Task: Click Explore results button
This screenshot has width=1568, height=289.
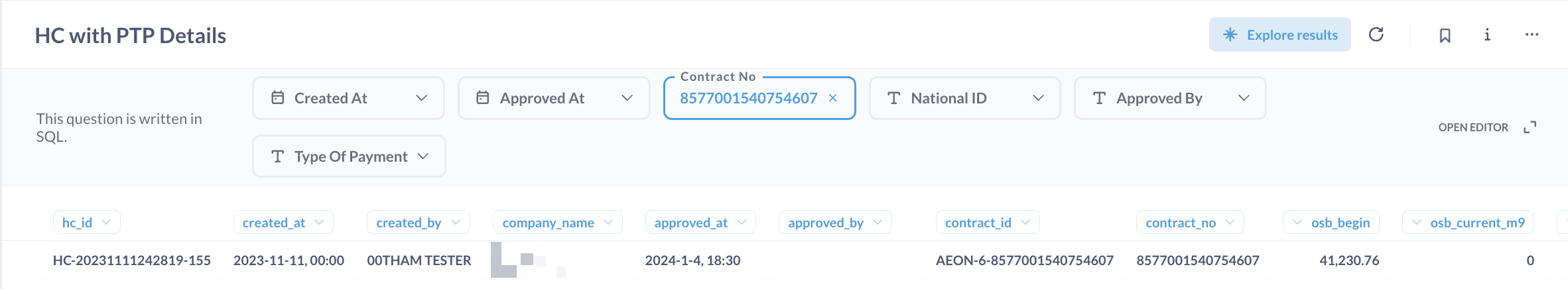Action: pos(1279,34)
